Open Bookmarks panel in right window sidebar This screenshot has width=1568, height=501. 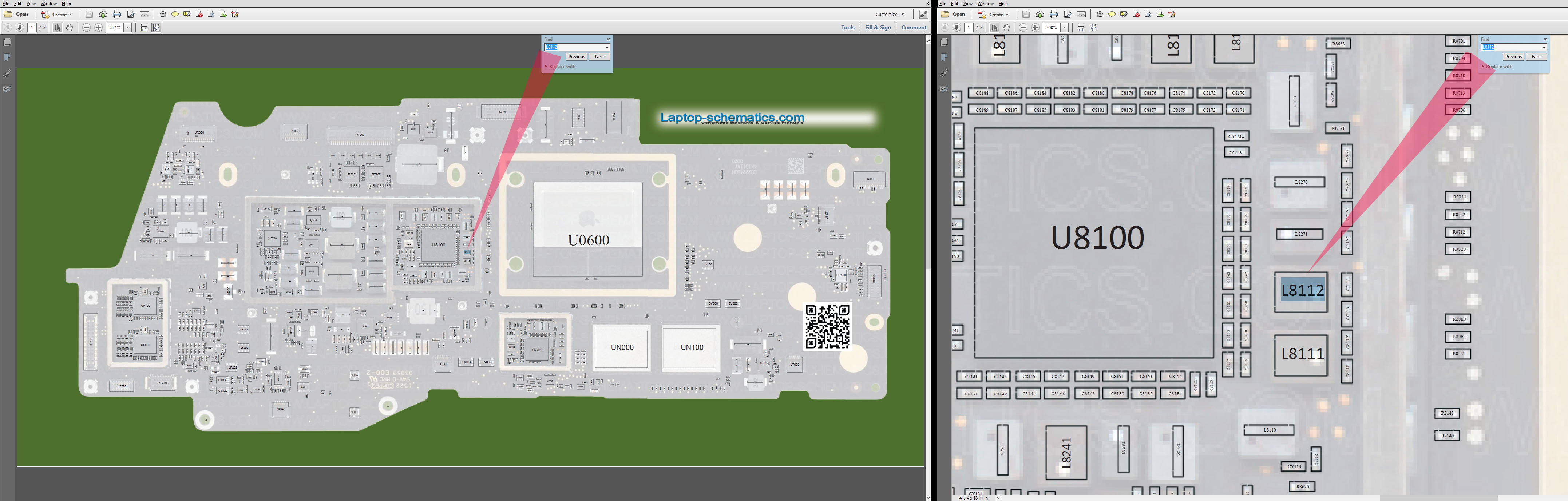click(x=944, y=58)
